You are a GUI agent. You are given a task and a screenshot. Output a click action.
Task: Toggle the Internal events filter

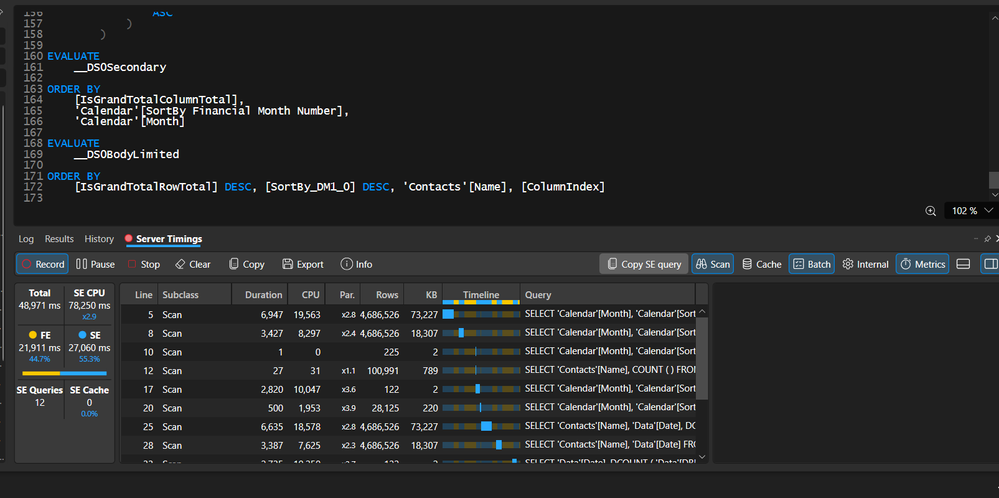pos(865,264)
